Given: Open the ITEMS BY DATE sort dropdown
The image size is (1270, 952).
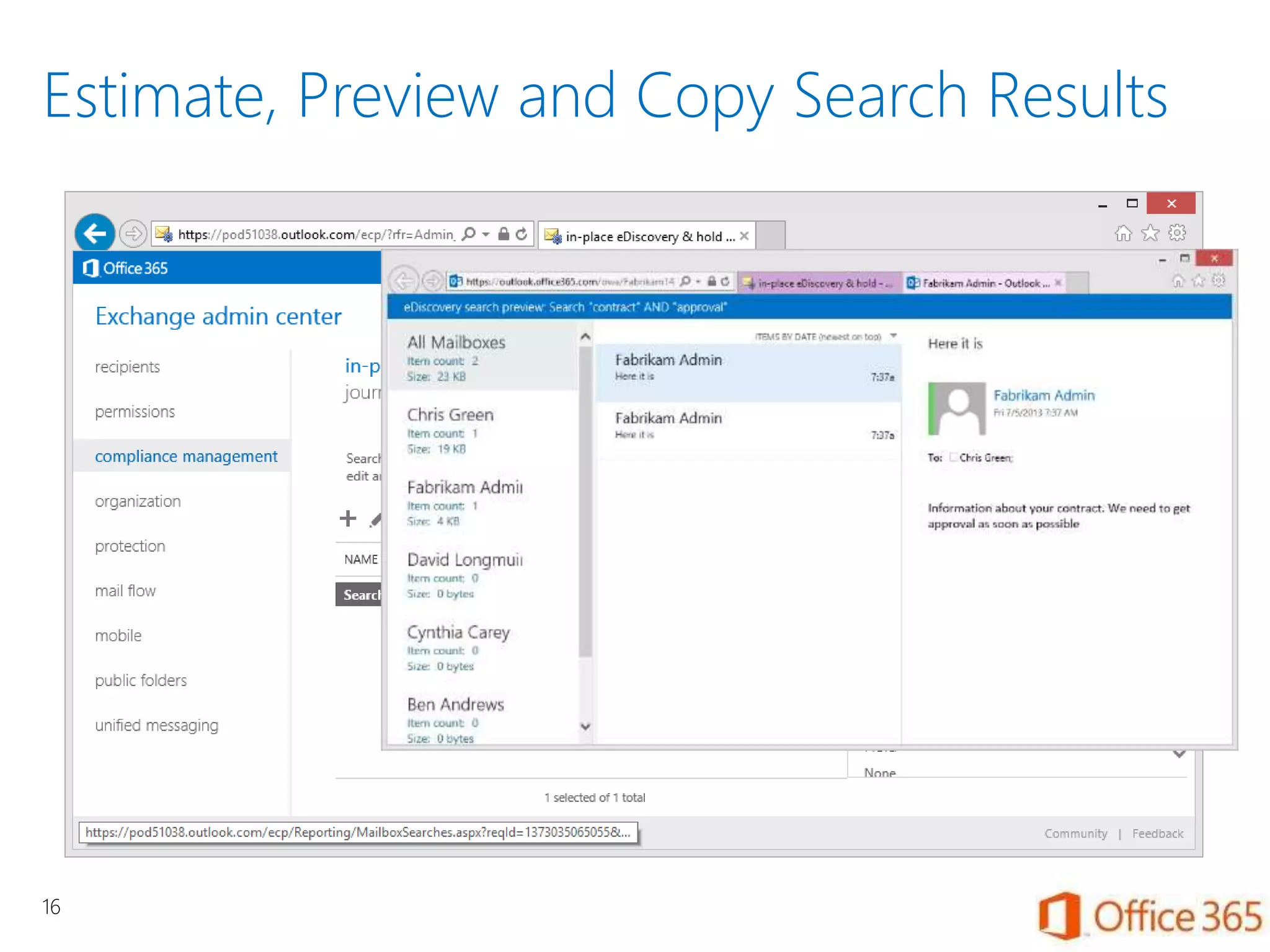Looking at the screenshot, I should click(826, 337).
